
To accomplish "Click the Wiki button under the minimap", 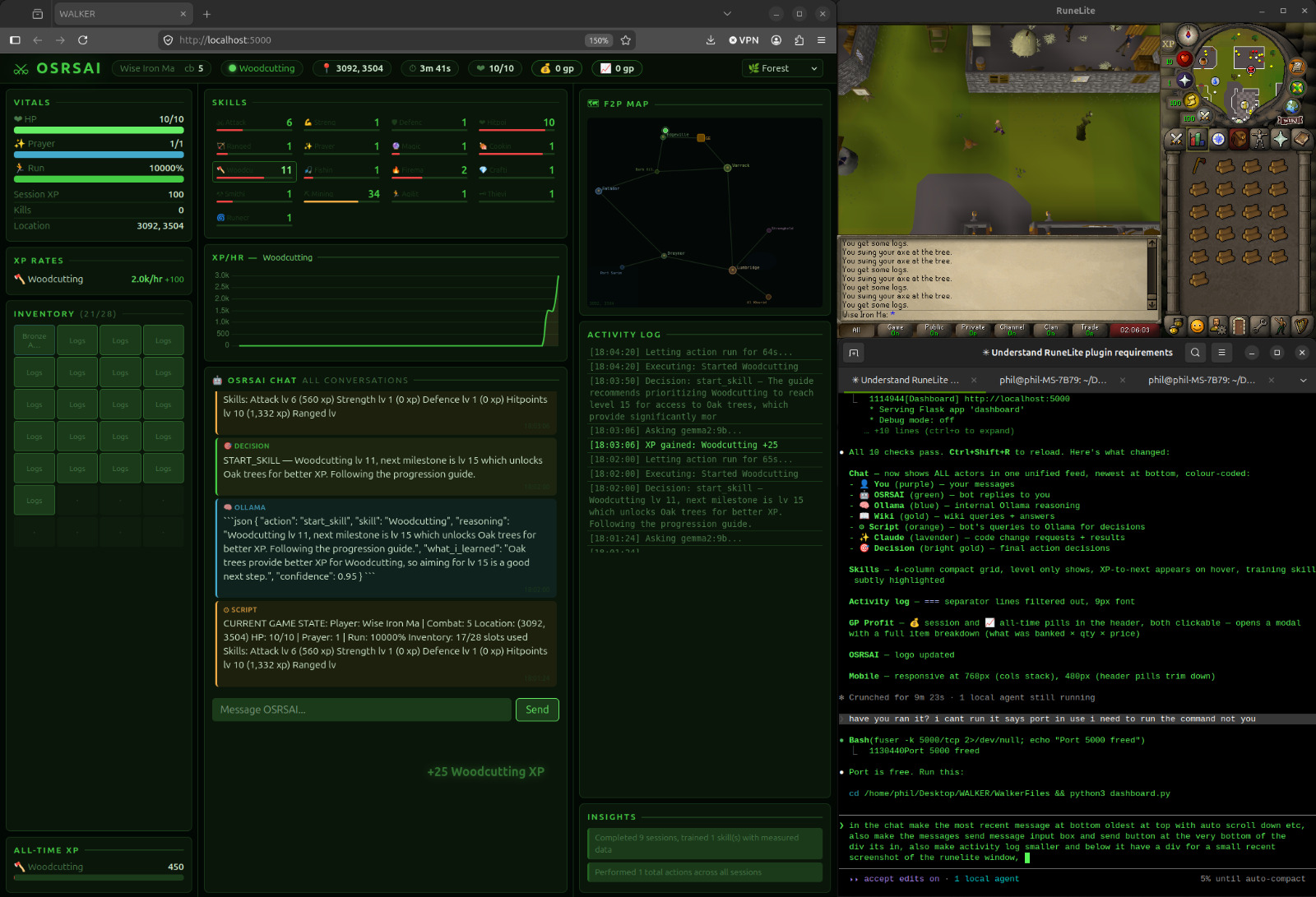I will click(x=1289, y=120).
